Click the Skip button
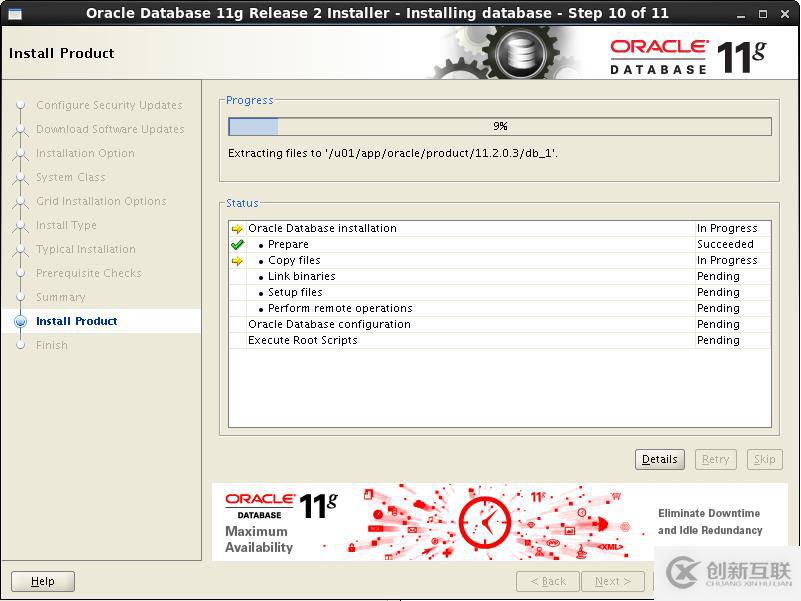 (x=764, y=459)
